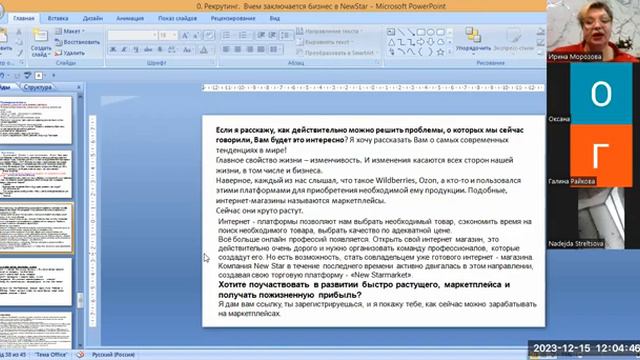640x360 pixels.
Task: Pick the 5-point Star shape
Action: [440, 52]
